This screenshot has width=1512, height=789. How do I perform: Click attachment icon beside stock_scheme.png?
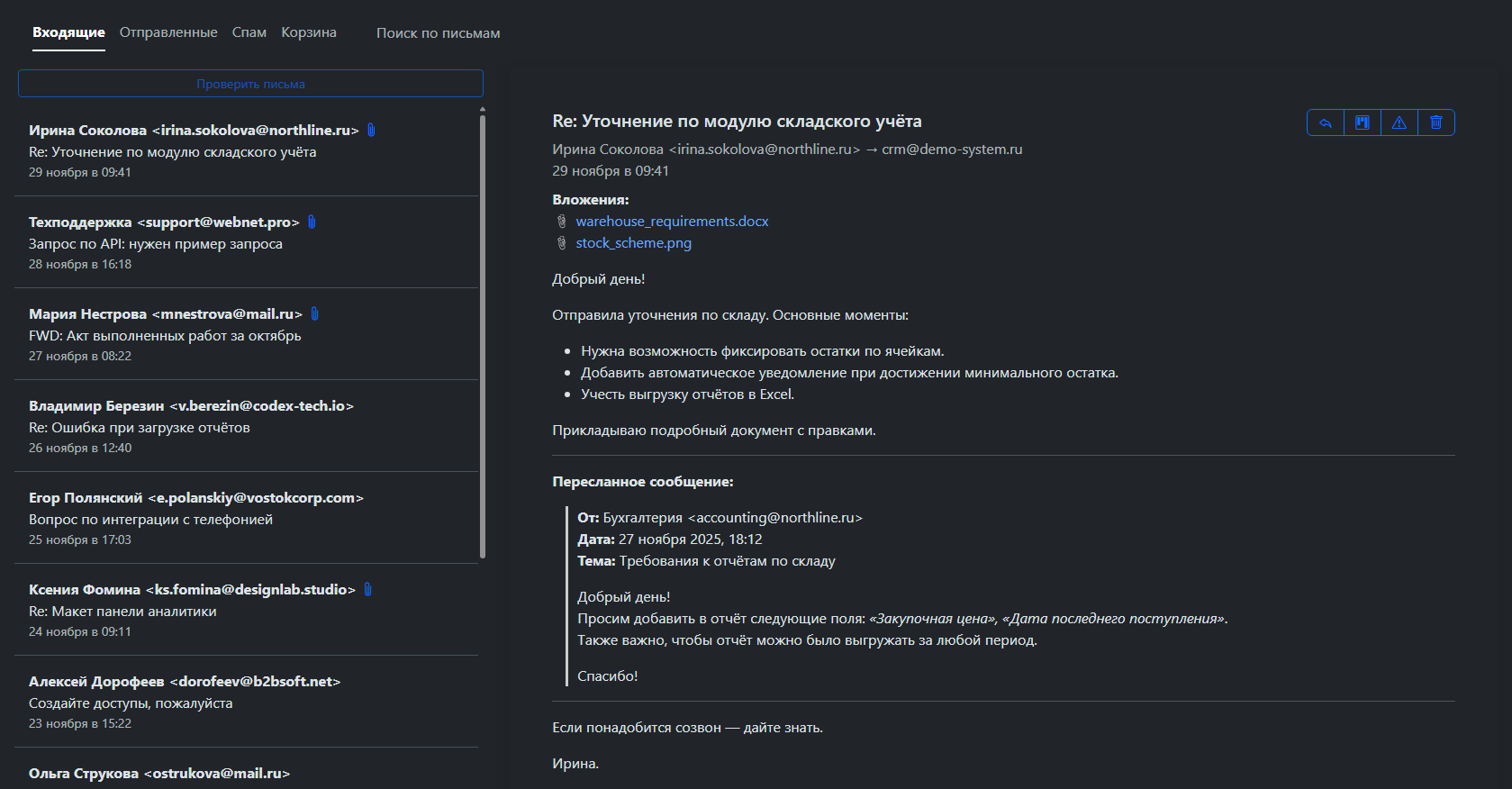[x=562, y=243]
